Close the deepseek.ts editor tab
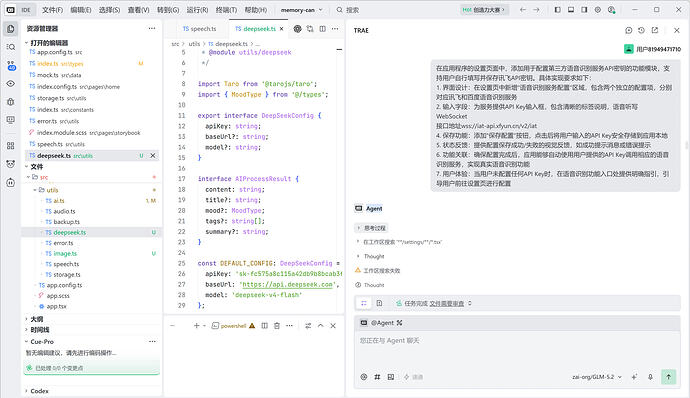This screenshot has width=690, height=398. [282, 29]
